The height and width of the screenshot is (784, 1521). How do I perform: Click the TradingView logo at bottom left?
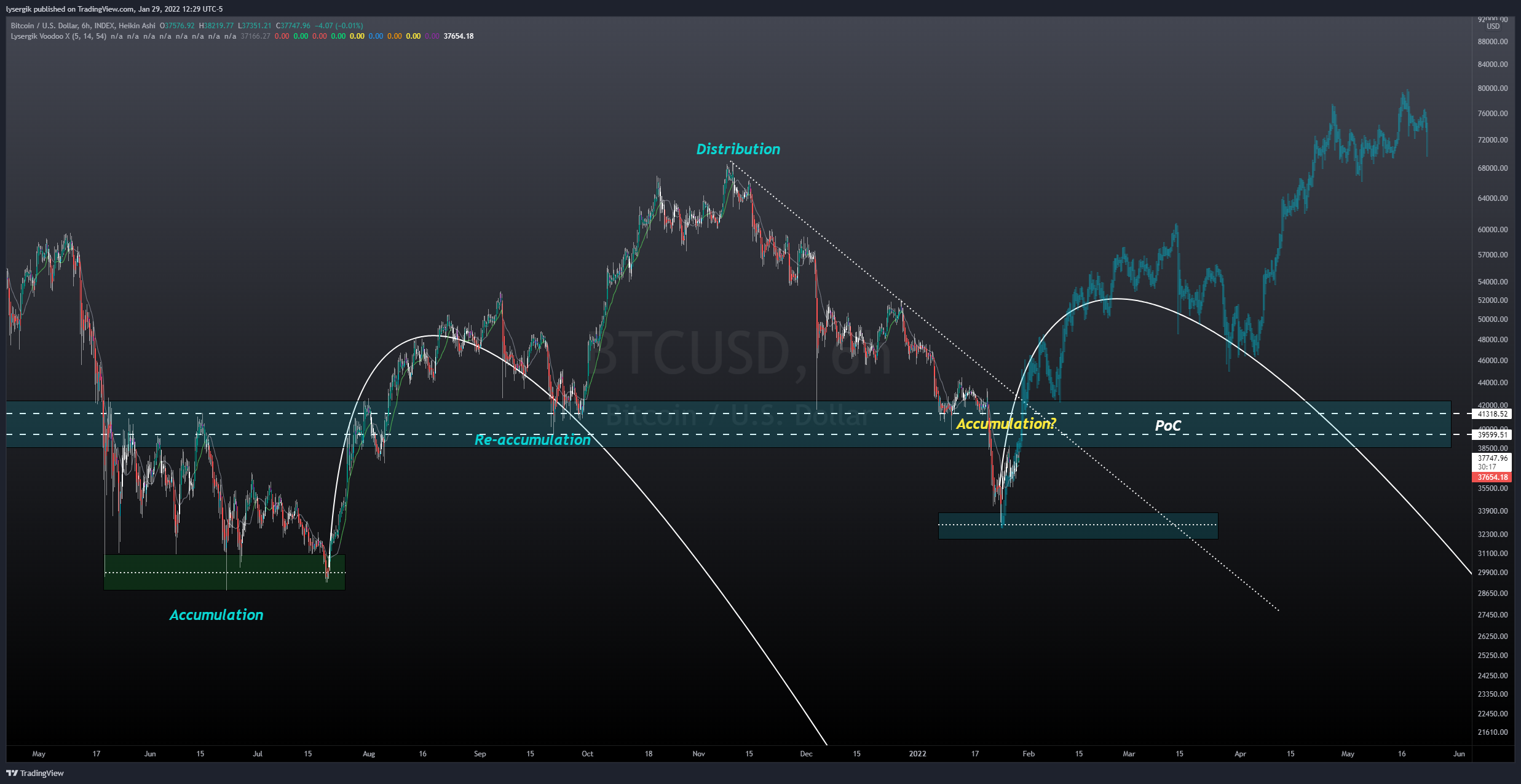pos(35,773)
